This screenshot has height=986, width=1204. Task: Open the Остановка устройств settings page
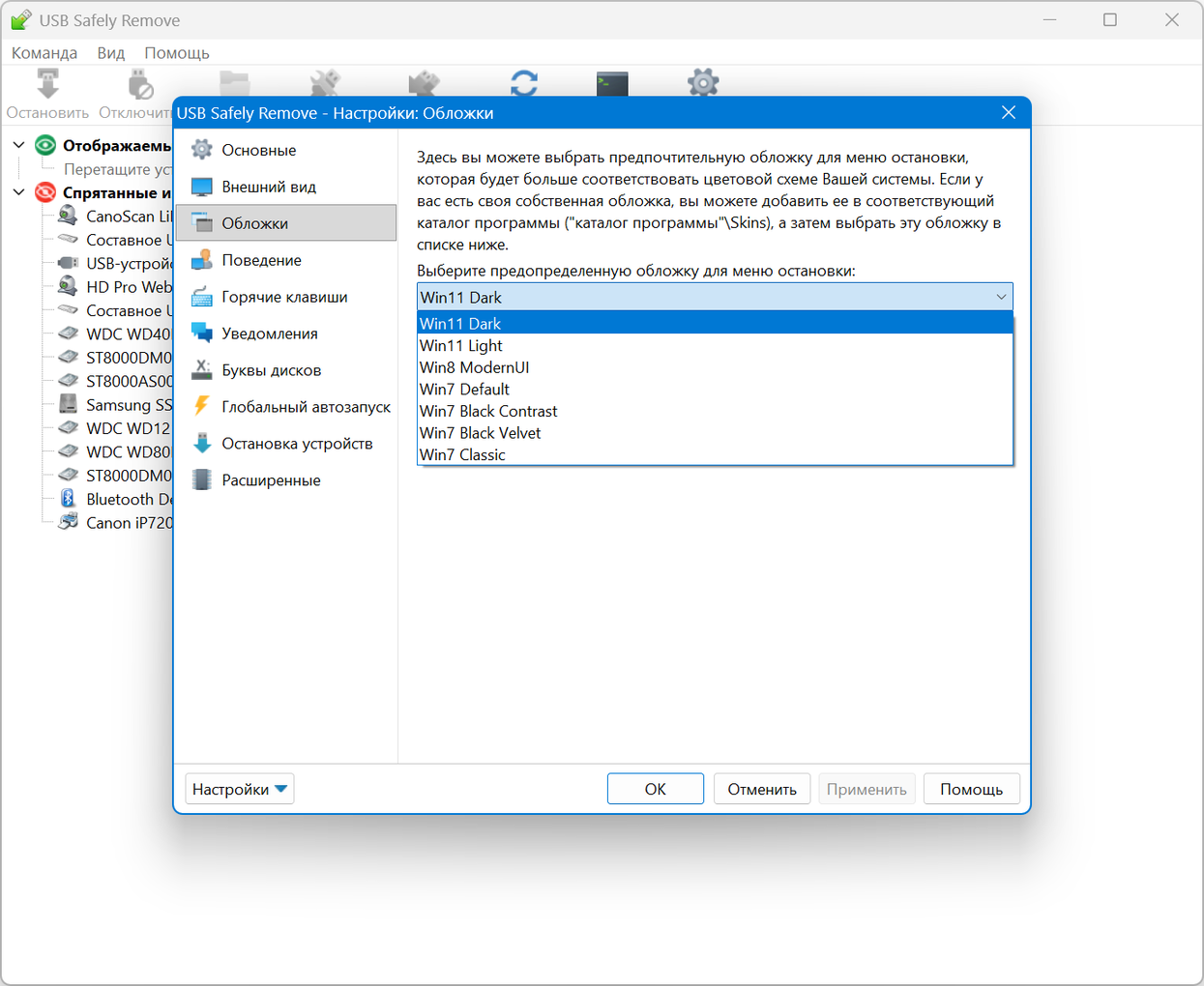(x=286, y=444)
